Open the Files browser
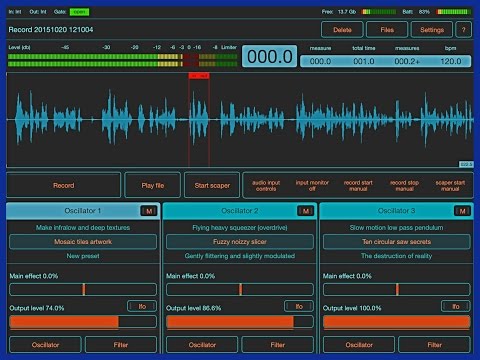The height and width of the screenshot is (360, 480). [x=387, y=30]
